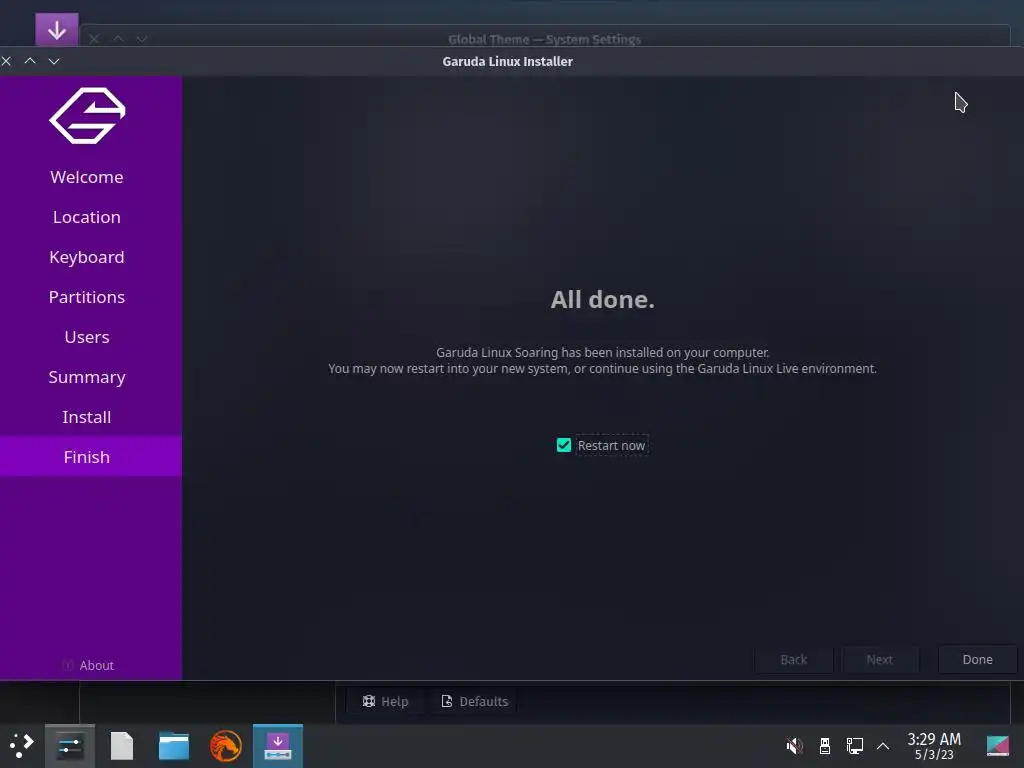Click the greyed-out Next button
The image size is (1024, 768).
point(880,660)
